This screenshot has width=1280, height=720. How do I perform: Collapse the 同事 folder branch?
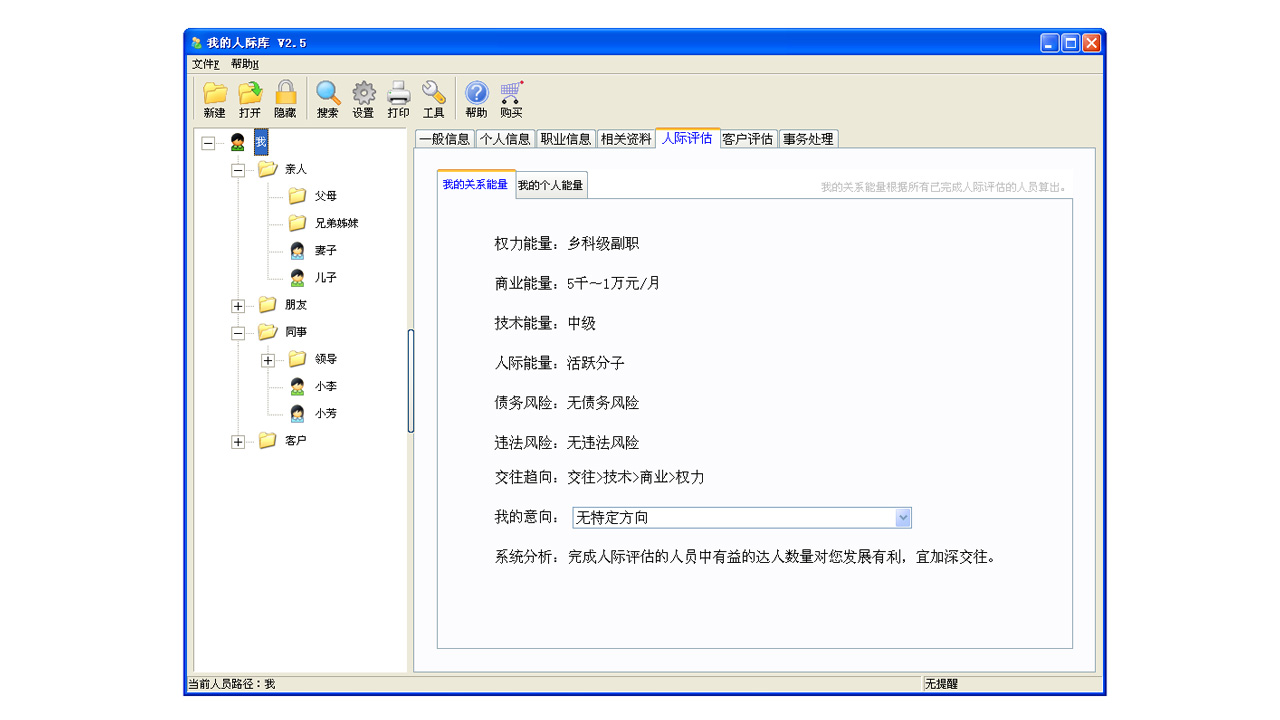tap(238, 331)
